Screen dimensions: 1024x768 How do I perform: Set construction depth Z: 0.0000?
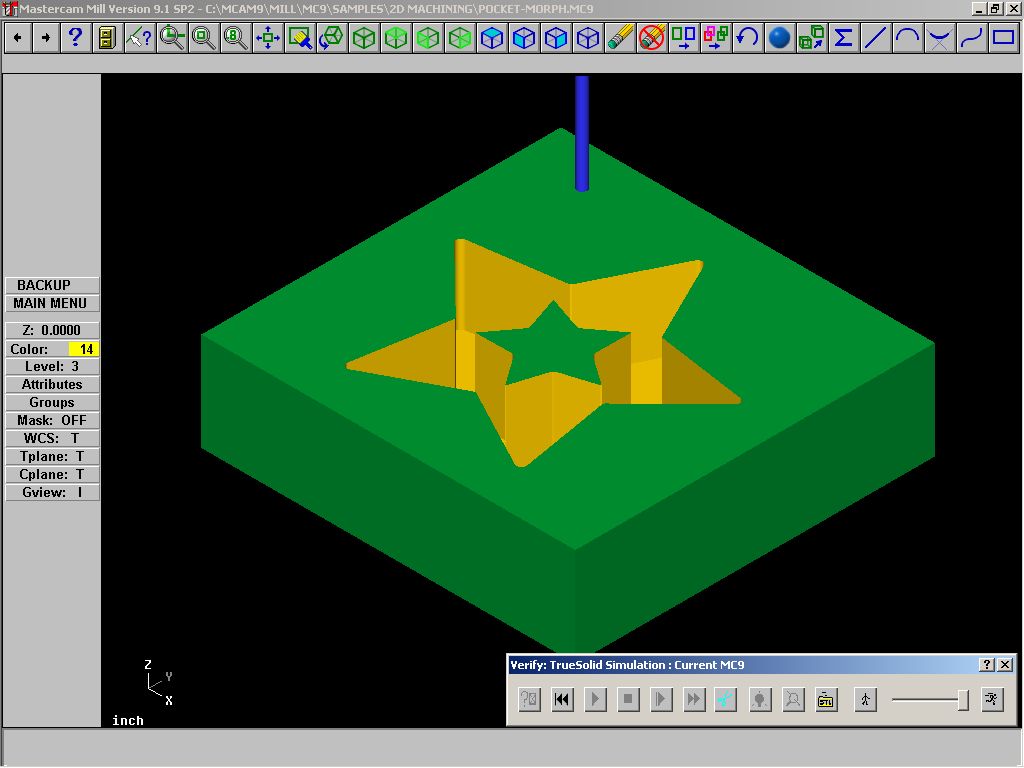52,330
